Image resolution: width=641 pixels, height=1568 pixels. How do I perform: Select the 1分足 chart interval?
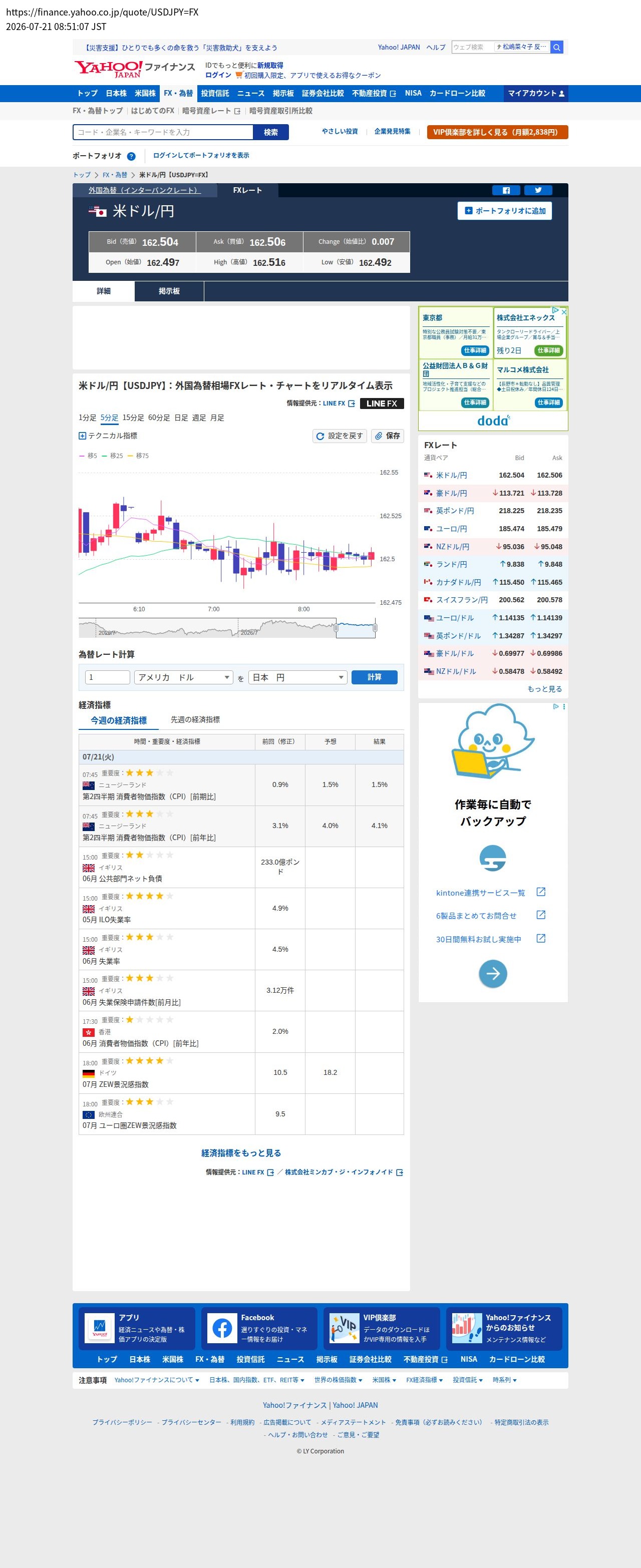coord(87,418)
